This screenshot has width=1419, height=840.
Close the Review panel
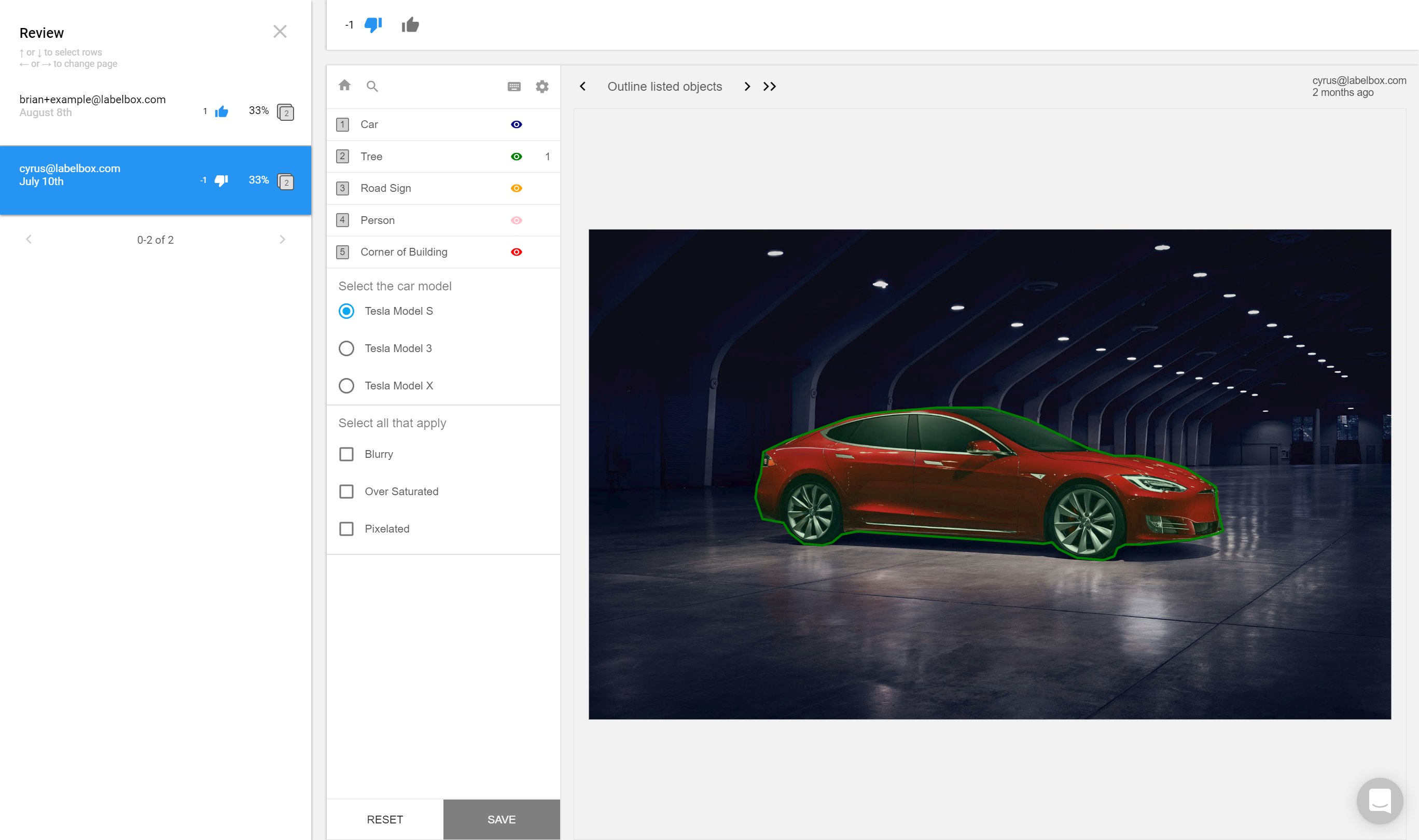click(x=280, y=32)
